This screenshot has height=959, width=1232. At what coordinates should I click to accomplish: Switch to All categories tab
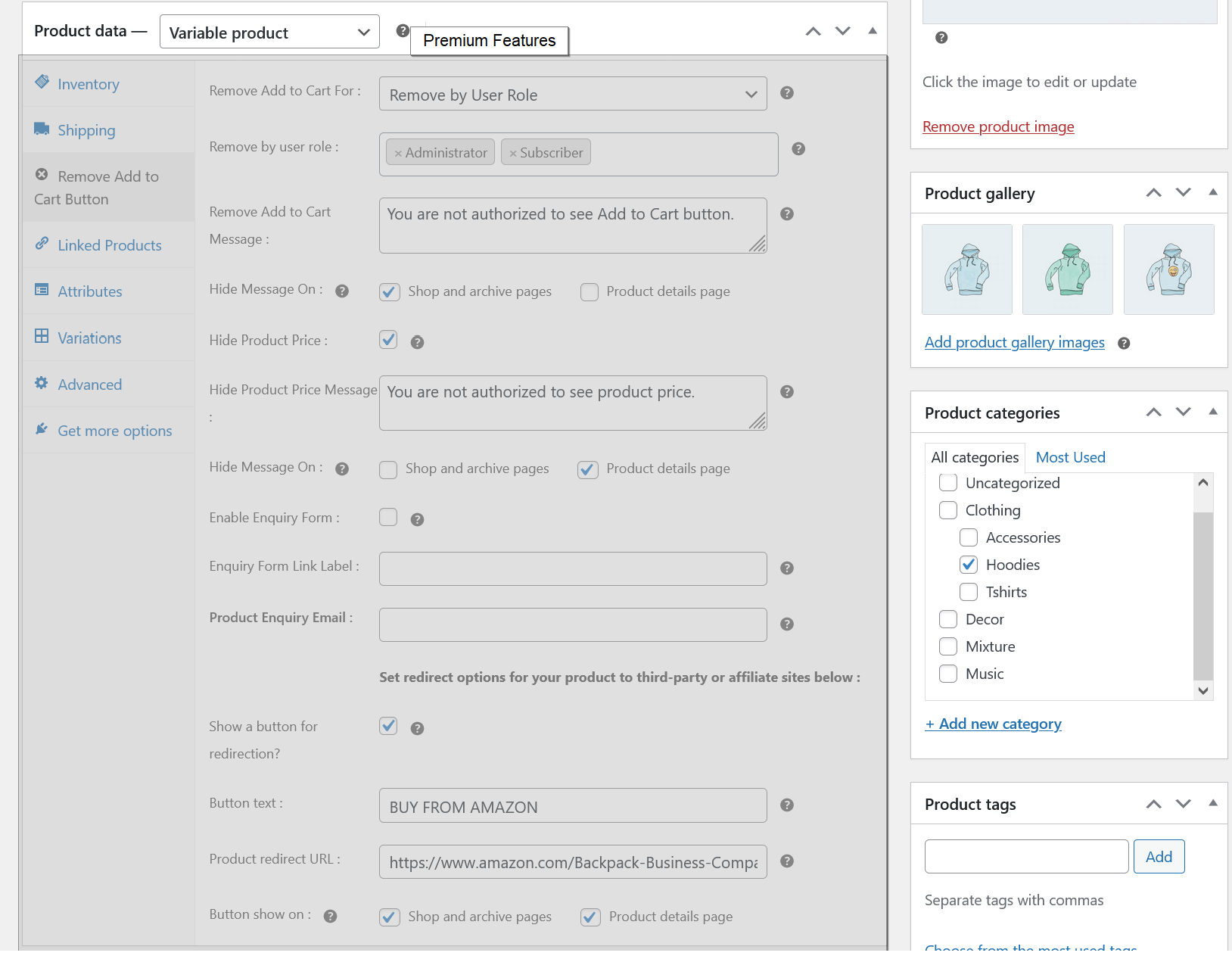pos(975,457)
